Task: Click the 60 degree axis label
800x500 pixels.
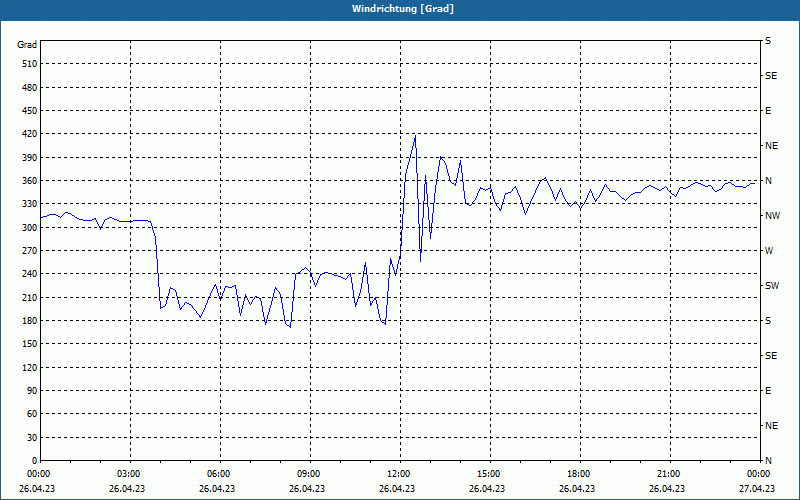Action: [32, 414]
